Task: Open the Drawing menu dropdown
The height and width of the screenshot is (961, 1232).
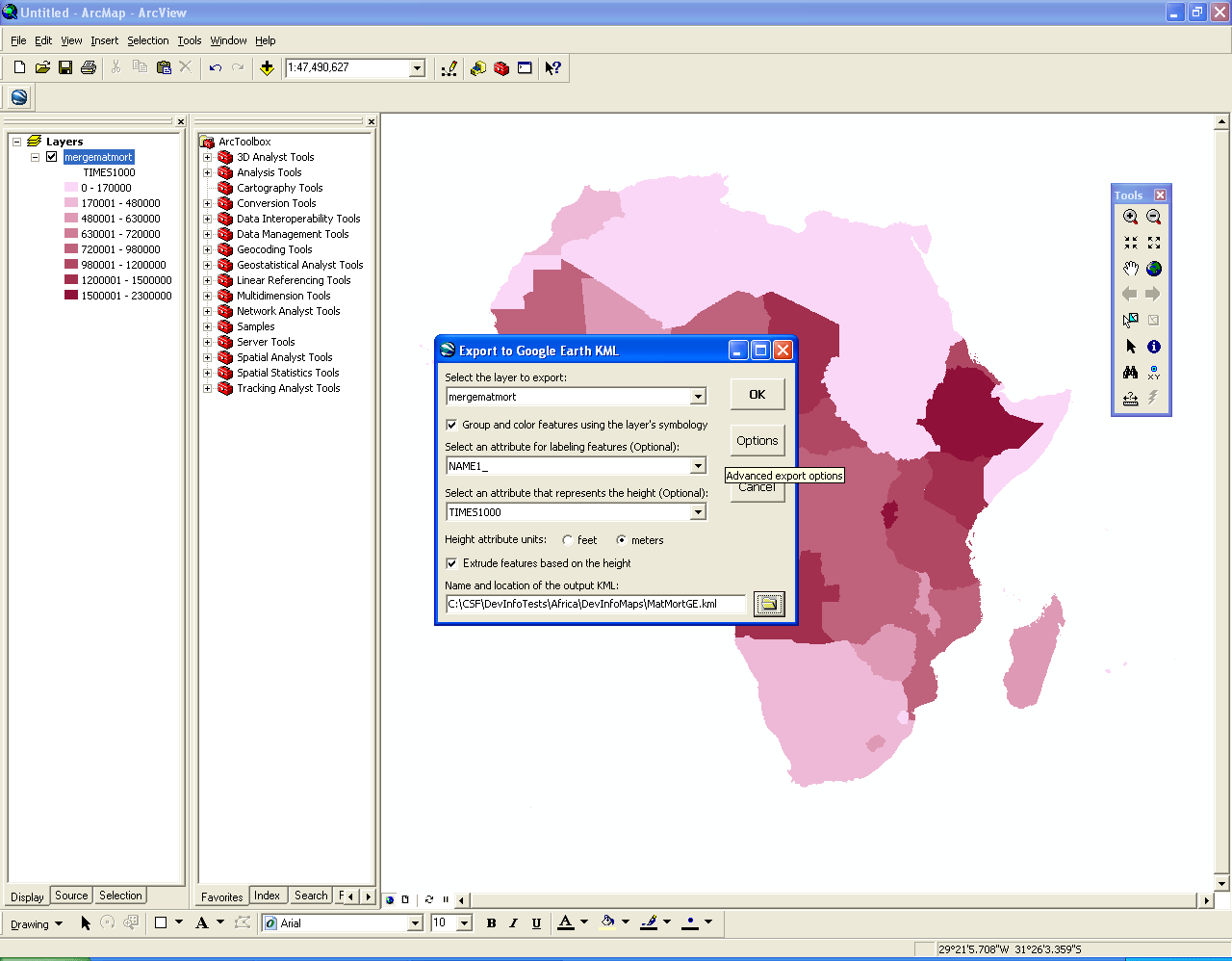Action: tap(37, 923)
